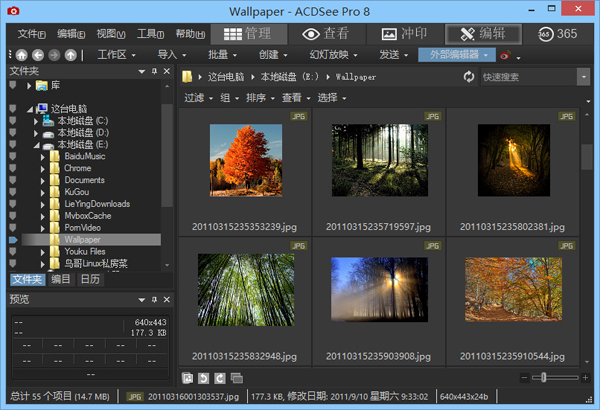Select thumbnail 20110315235353239.jpg with red tree
Viewport: 600px width, 410px height.
point(245,160)
